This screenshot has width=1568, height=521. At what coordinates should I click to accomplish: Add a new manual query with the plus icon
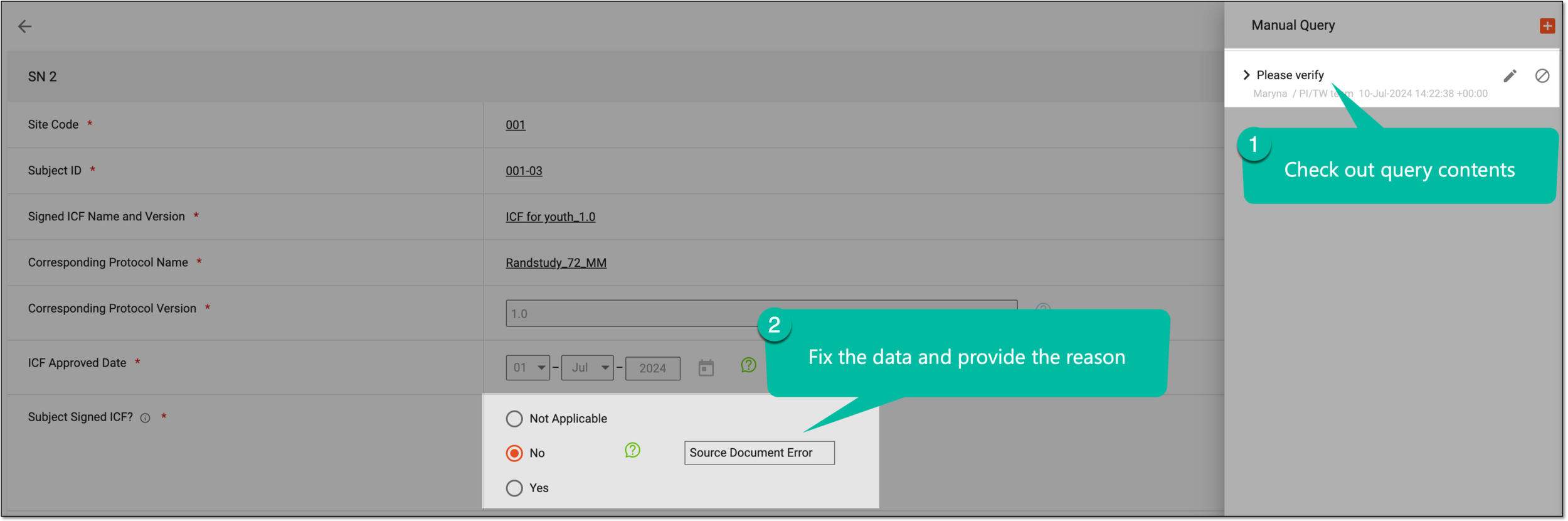[x=1547, y=26]
